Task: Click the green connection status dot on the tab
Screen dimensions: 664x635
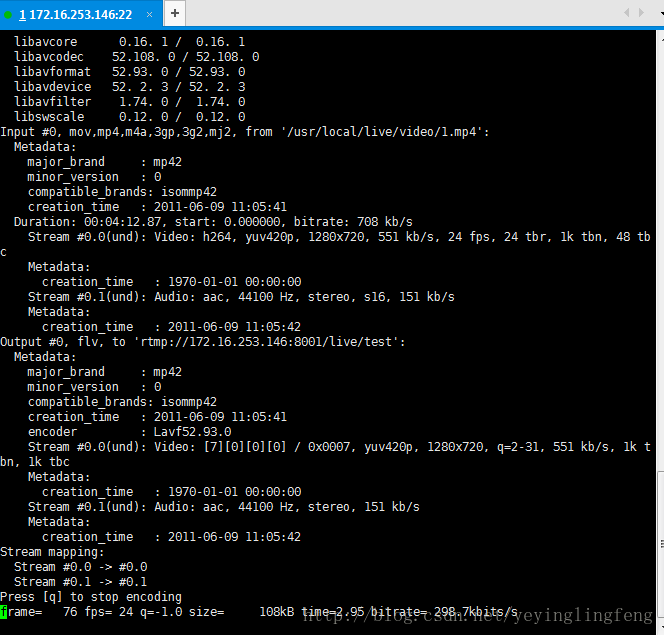Action: 8,15
